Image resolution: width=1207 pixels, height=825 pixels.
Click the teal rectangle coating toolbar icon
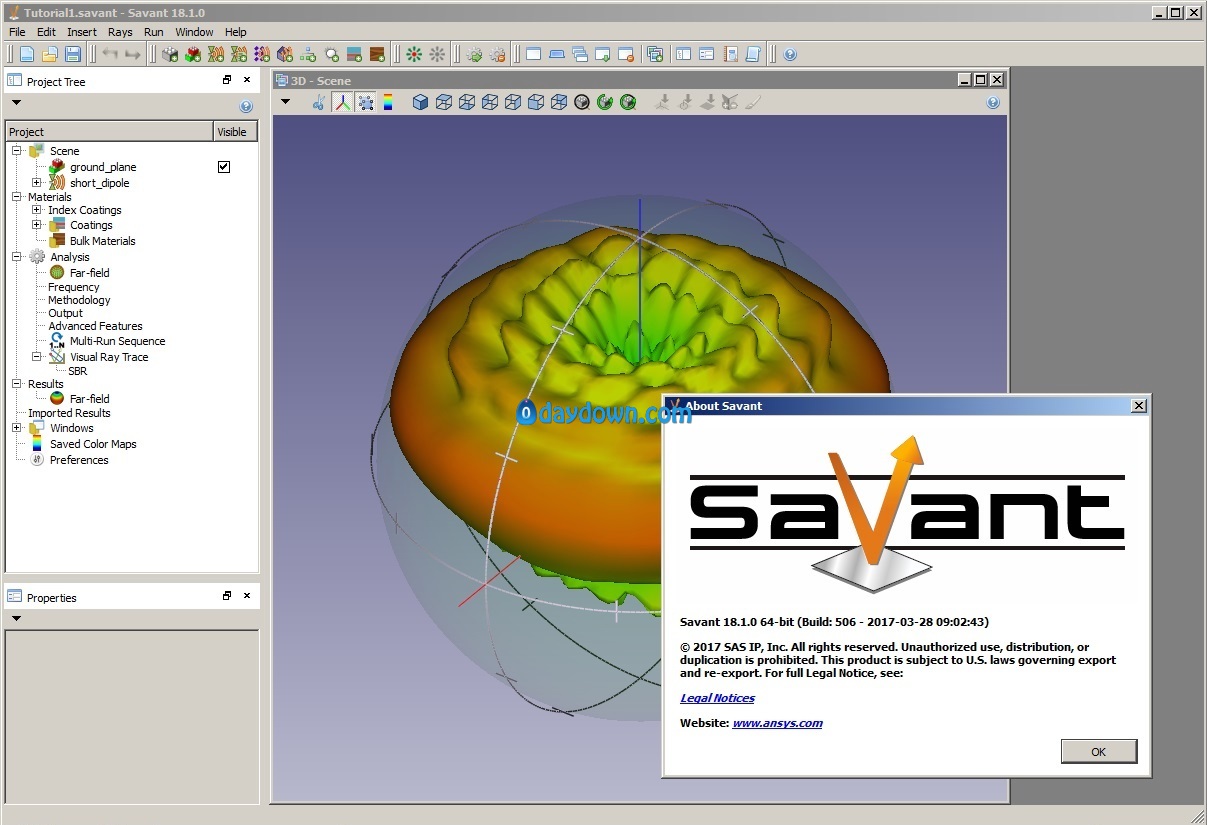click(x=354, y=55)
